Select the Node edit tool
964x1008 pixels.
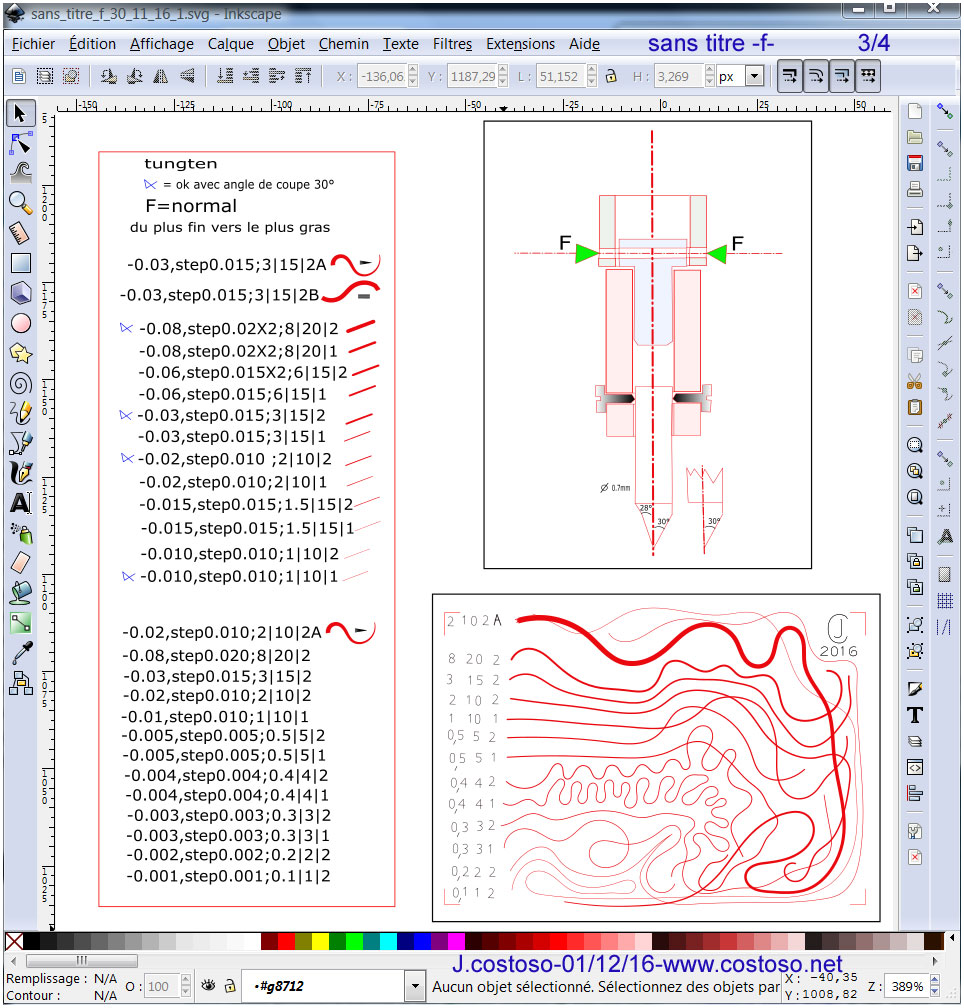tap(20, 143)
